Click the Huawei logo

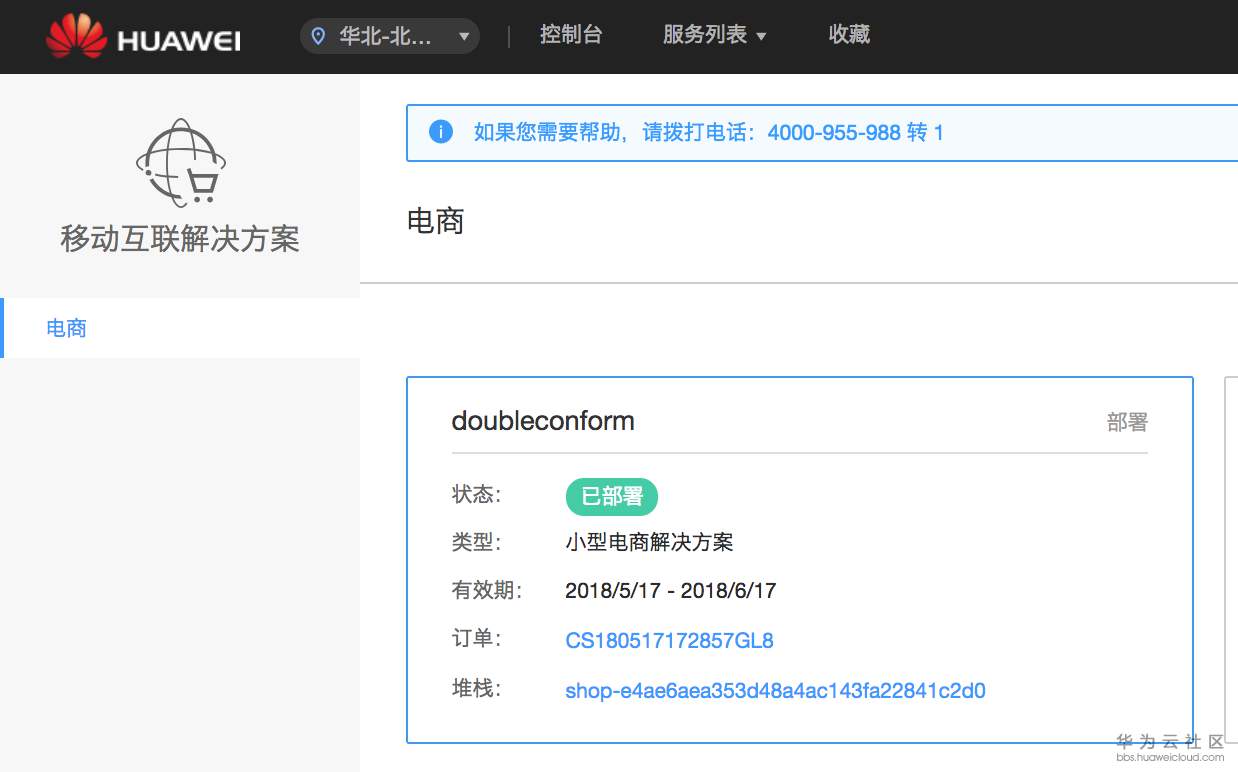click(140, 36)
